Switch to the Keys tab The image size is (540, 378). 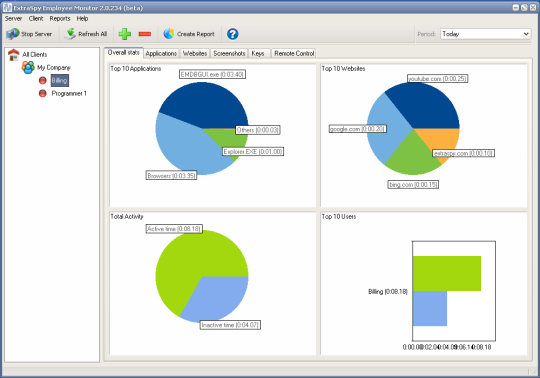pos(258,53)
